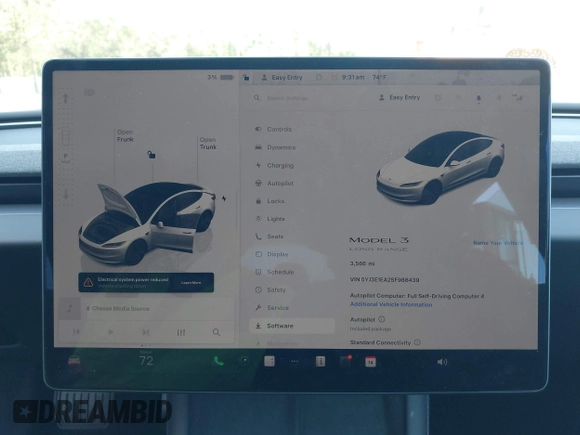Skip to next media track

146,332
